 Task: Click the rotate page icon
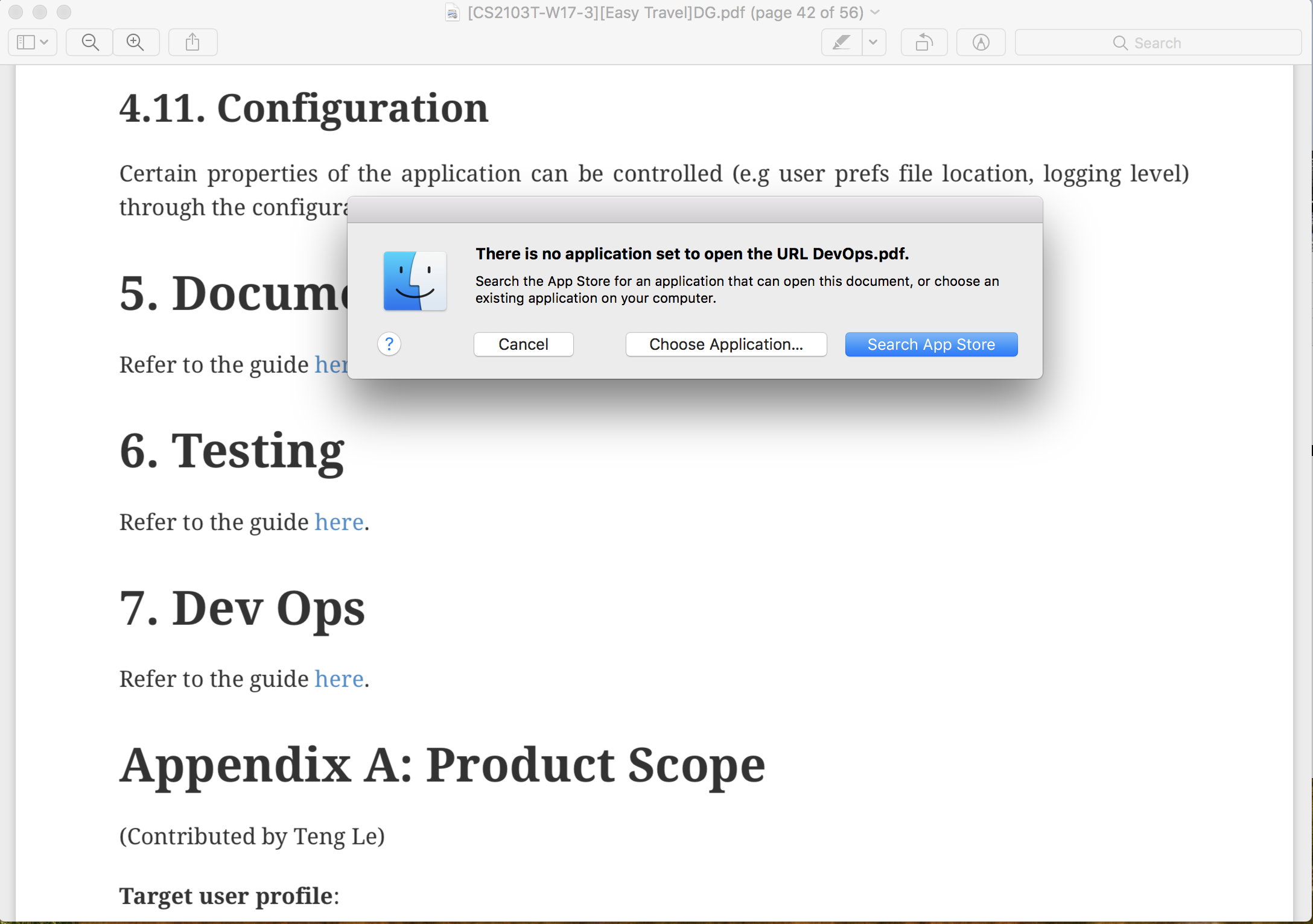924,42
